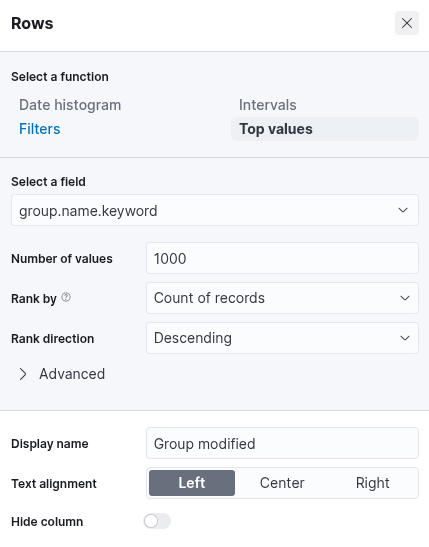Screen dimensions: 429x547
Task: Click the Display name text field
Action: (x=282, y=443)
